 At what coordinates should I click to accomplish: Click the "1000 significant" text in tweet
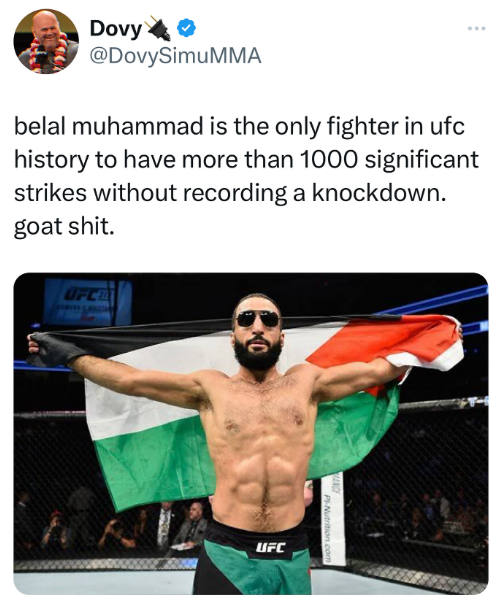[389, 159]
